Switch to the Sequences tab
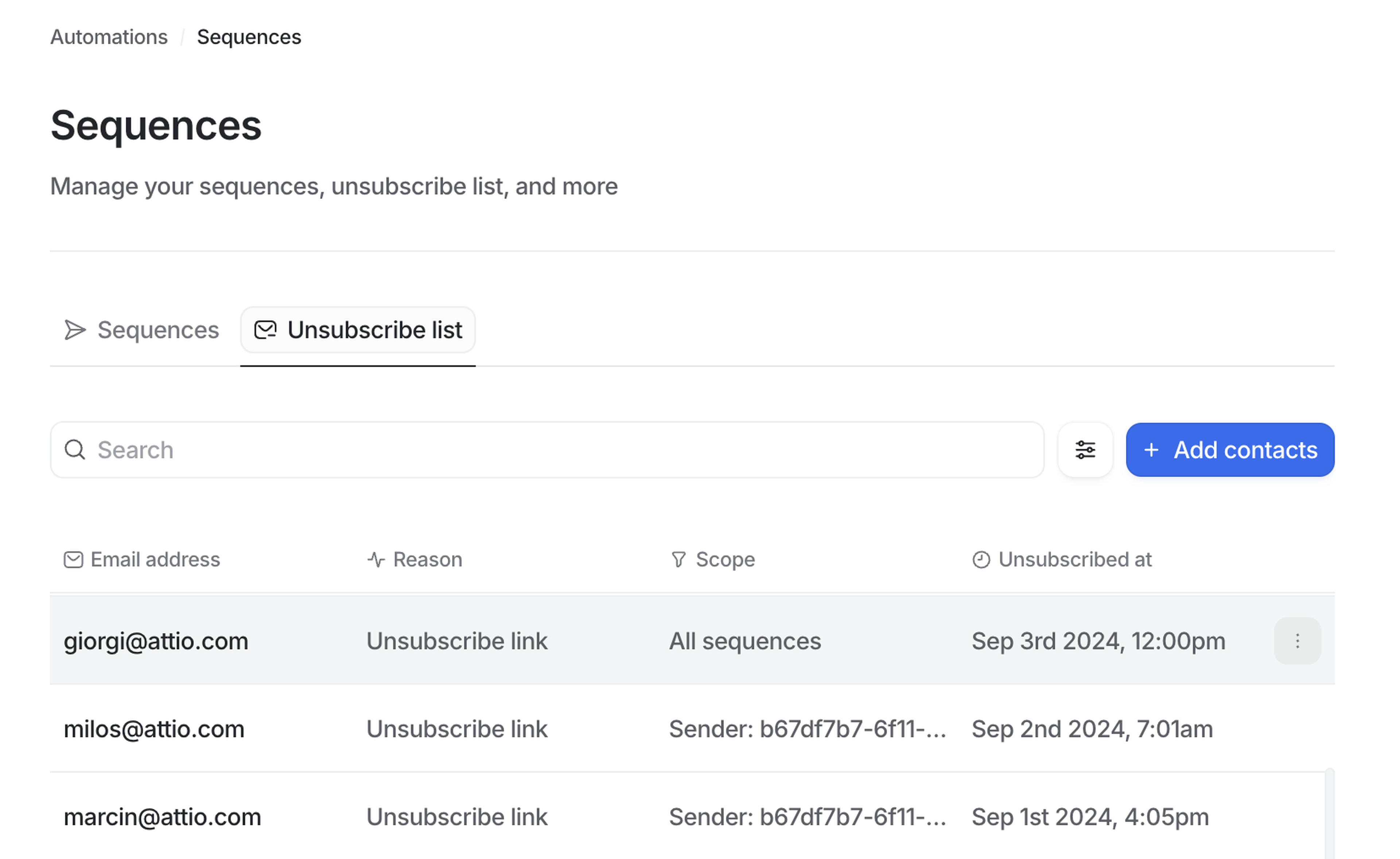The width and height of the screenshot is (1400, 859). pos(157,330)
